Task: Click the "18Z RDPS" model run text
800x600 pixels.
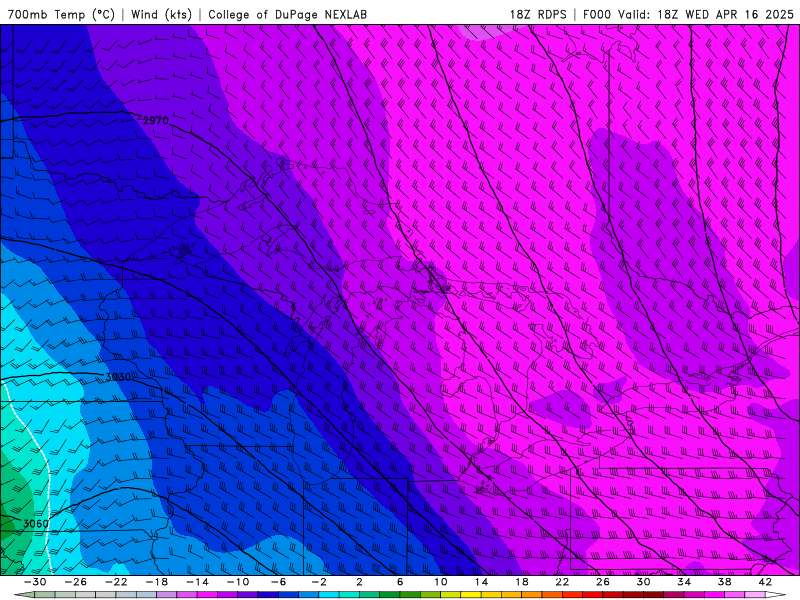Action: [x=538, y=14]
